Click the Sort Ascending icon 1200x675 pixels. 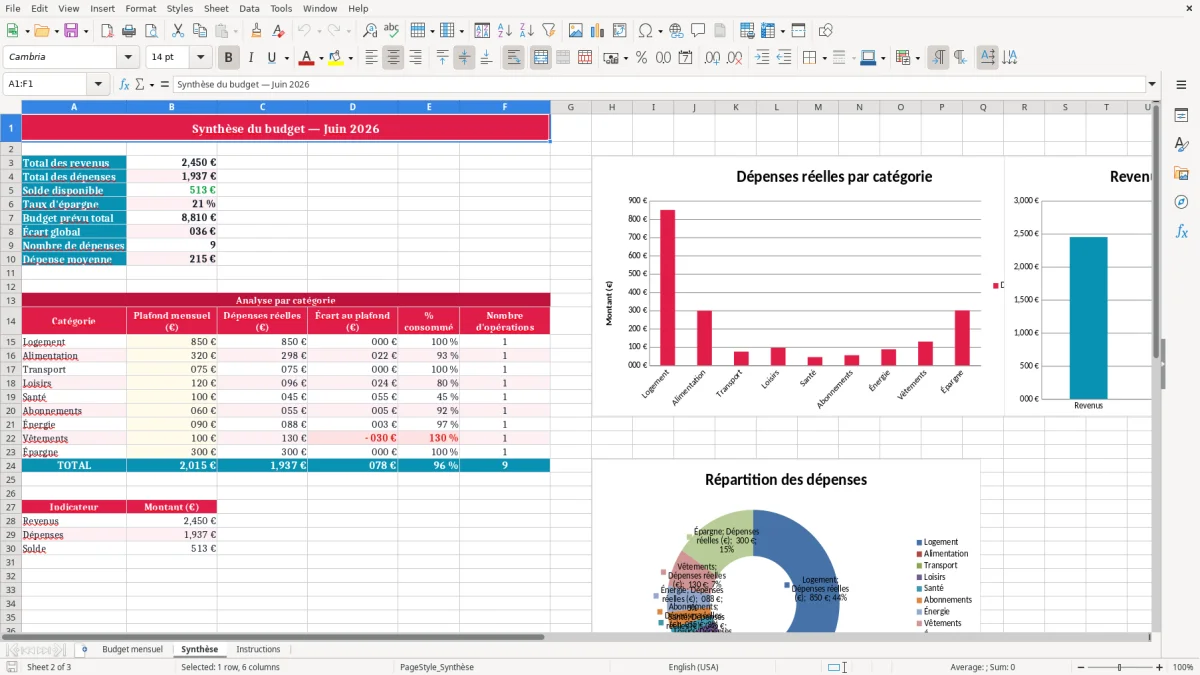(505, 31)
